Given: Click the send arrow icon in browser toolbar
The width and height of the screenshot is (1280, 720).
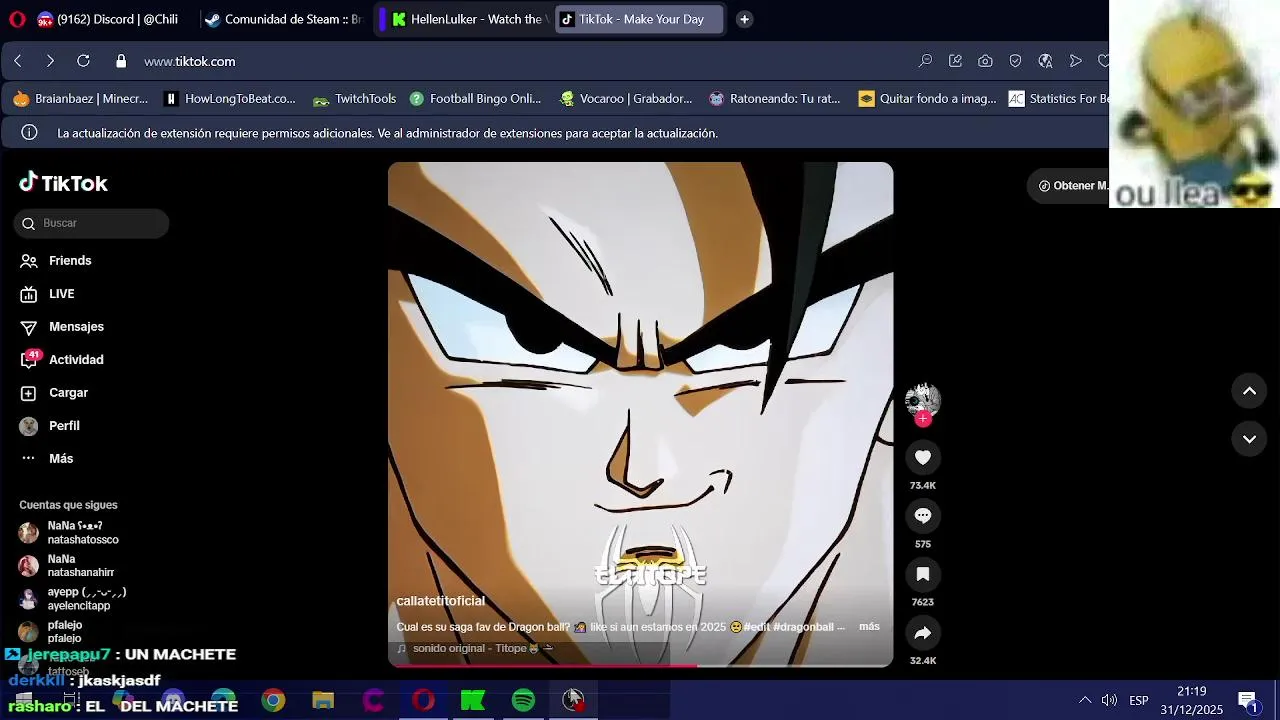Looking at the screenshot, I should pos(1075,61).
